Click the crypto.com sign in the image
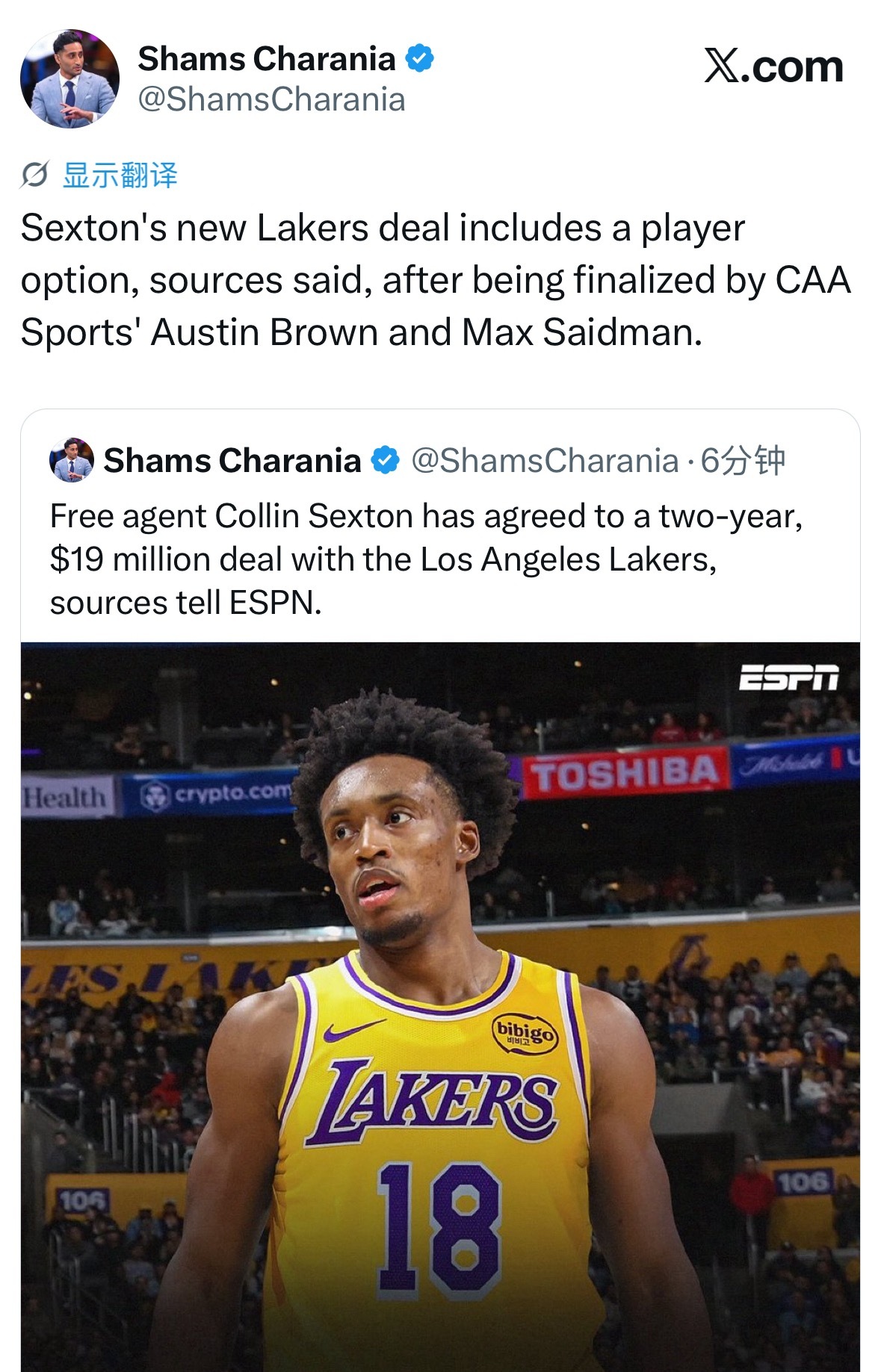 [217, 793]
